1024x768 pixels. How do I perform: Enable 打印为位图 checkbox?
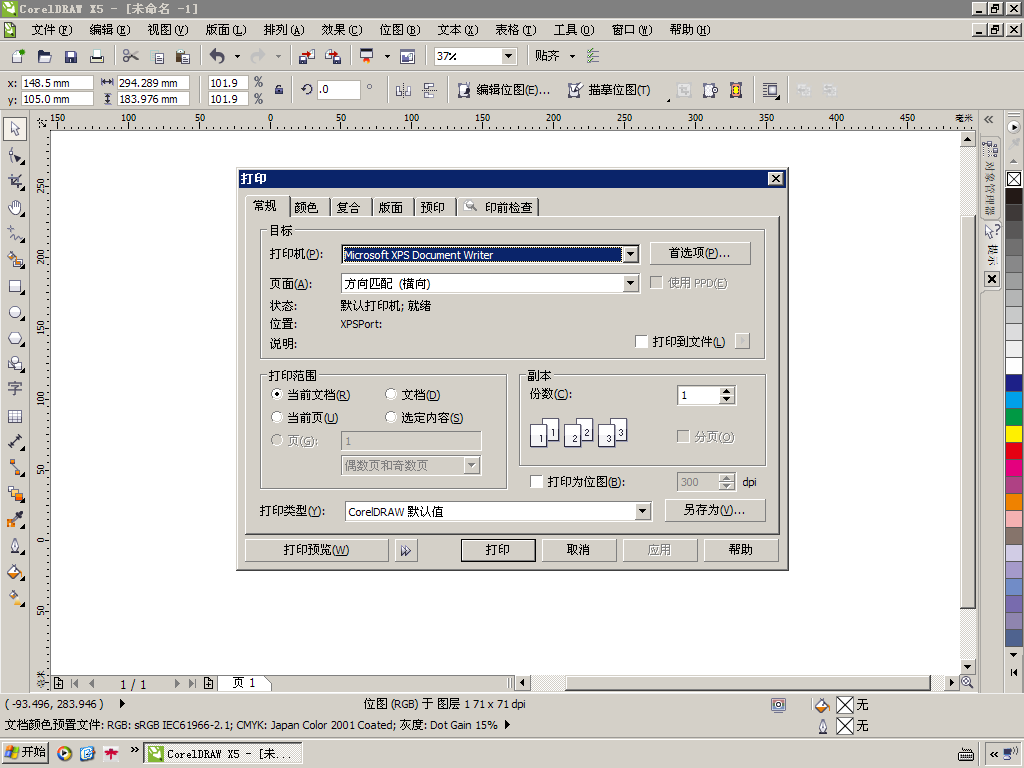[x=536, y=481]
